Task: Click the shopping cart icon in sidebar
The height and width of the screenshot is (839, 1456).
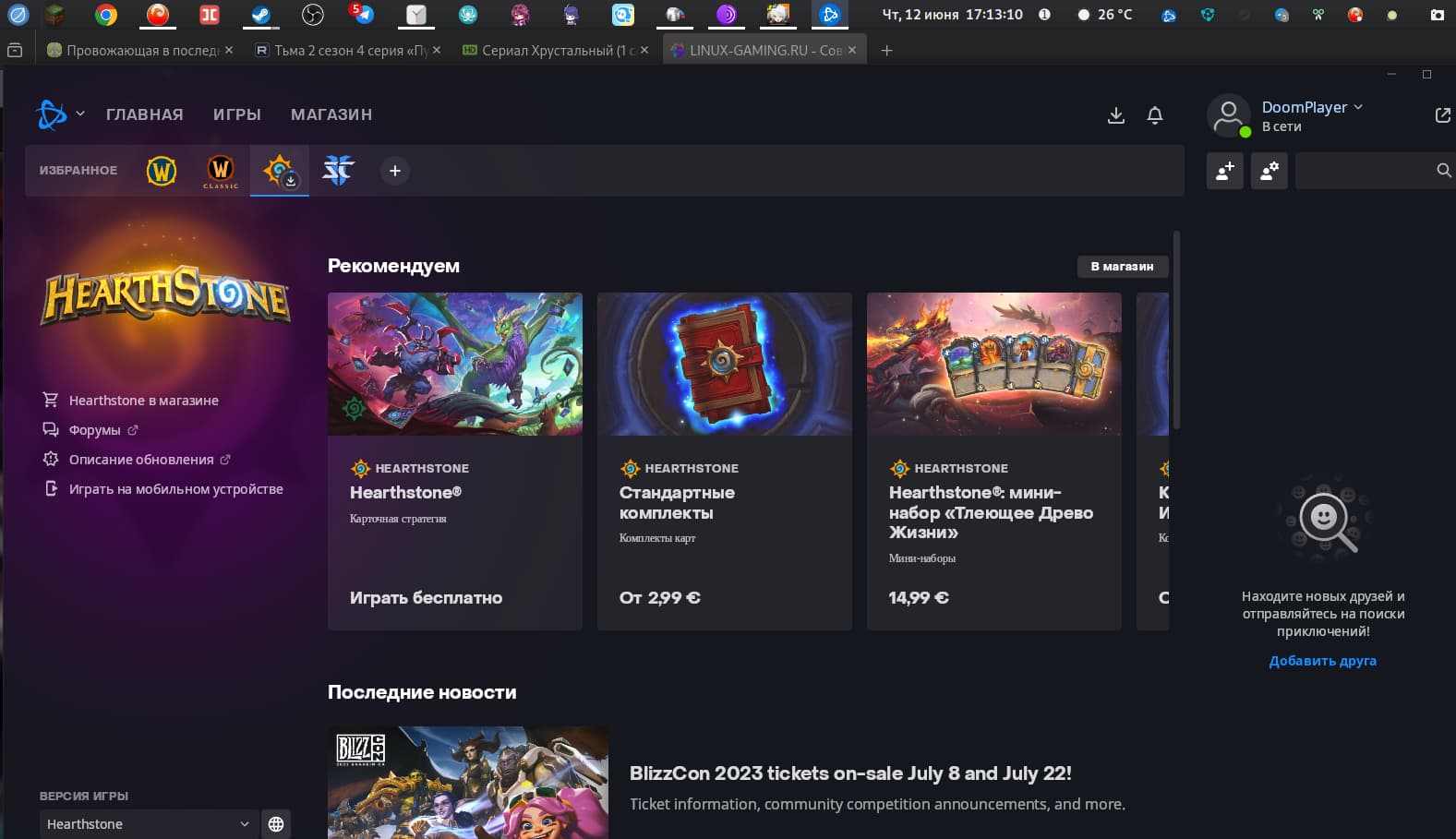Action: pos(51,400)
